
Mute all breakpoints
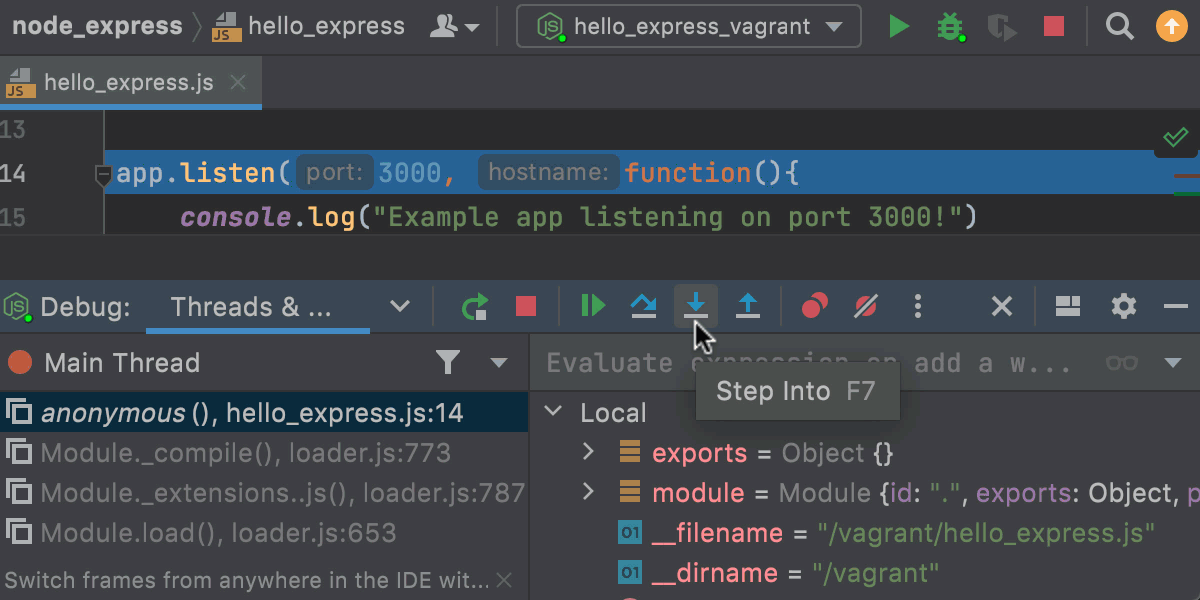tap(865, 306)
